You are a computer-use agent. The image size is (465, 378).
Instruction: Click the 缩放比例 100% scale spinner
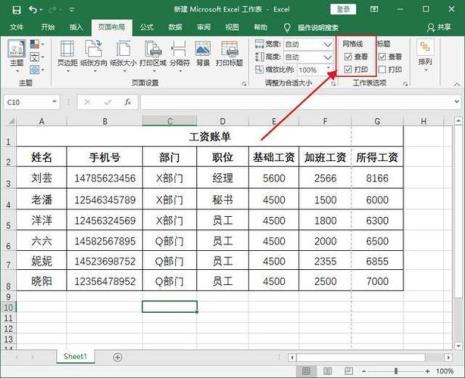click(x=314, y=70)
